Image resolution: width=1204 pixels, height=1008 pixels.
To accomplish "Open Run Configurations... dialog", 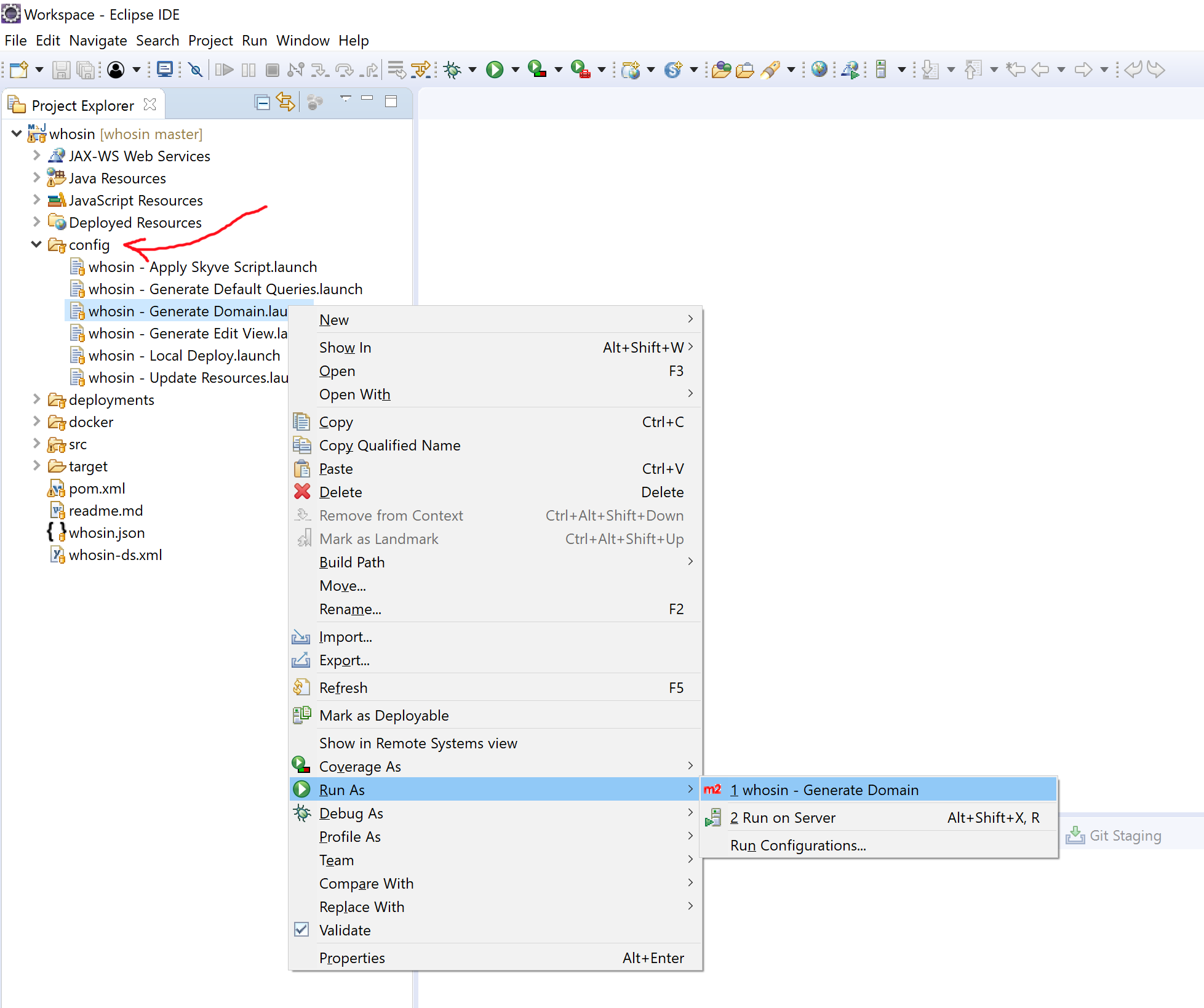I will 879,845.
